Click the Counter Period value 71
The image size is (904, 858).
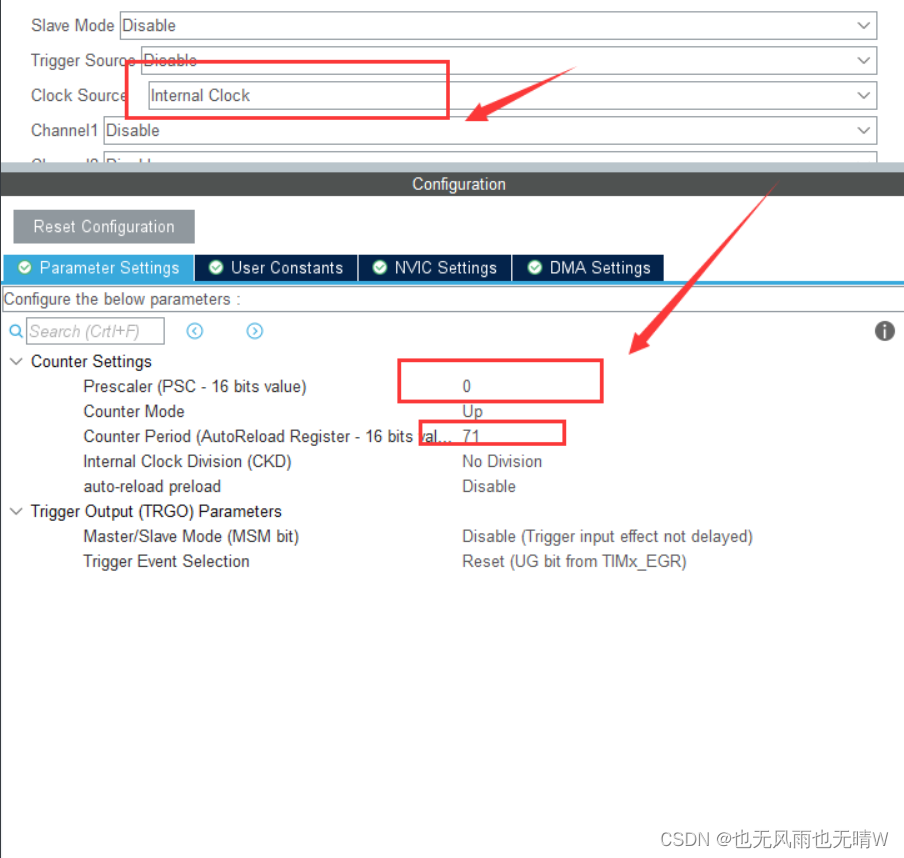[470, 436]
